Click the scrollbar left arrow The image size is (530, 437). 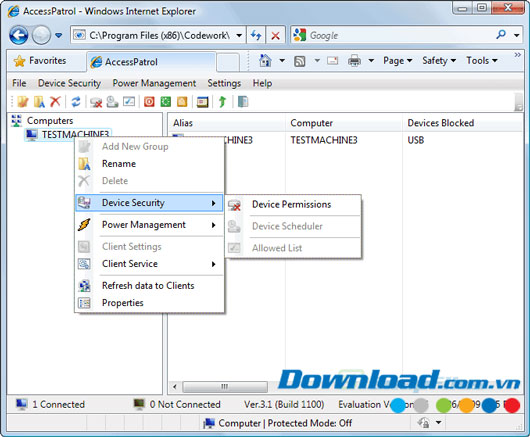[175, 387]
